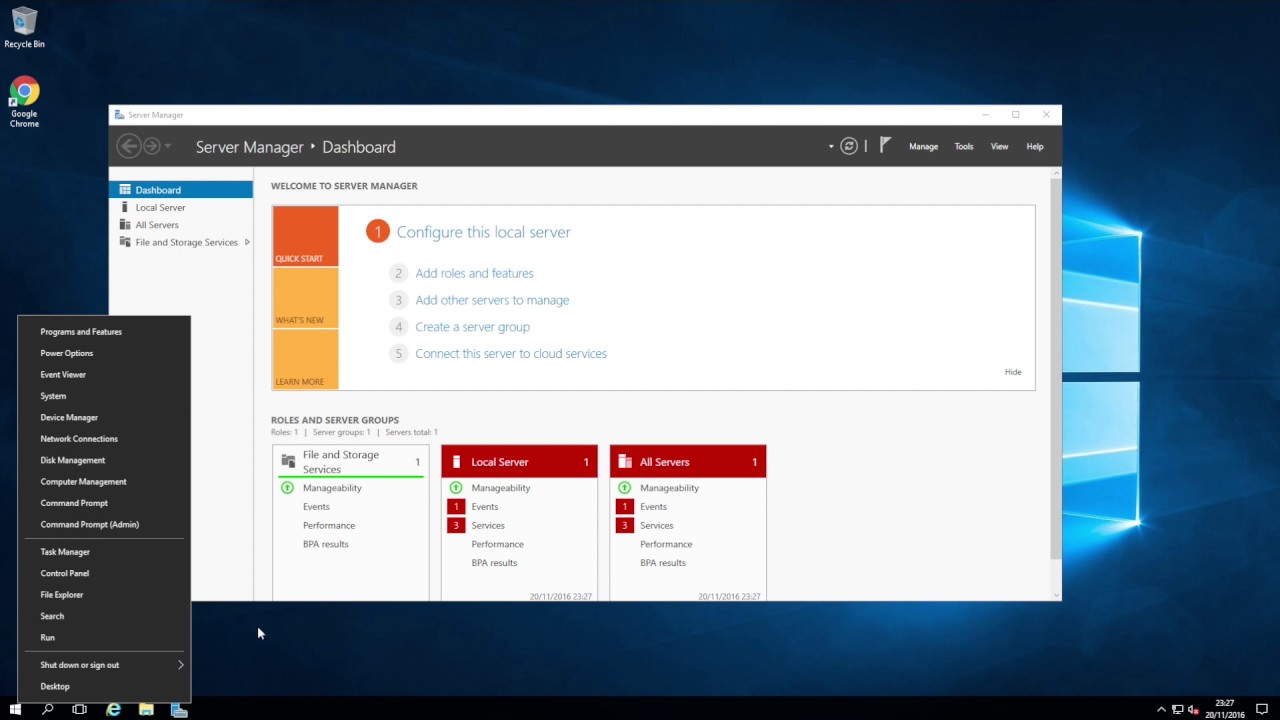Select the LEARN MORE tile tab
Screen dimensions: 1280x720
click(x=305, y=359)
